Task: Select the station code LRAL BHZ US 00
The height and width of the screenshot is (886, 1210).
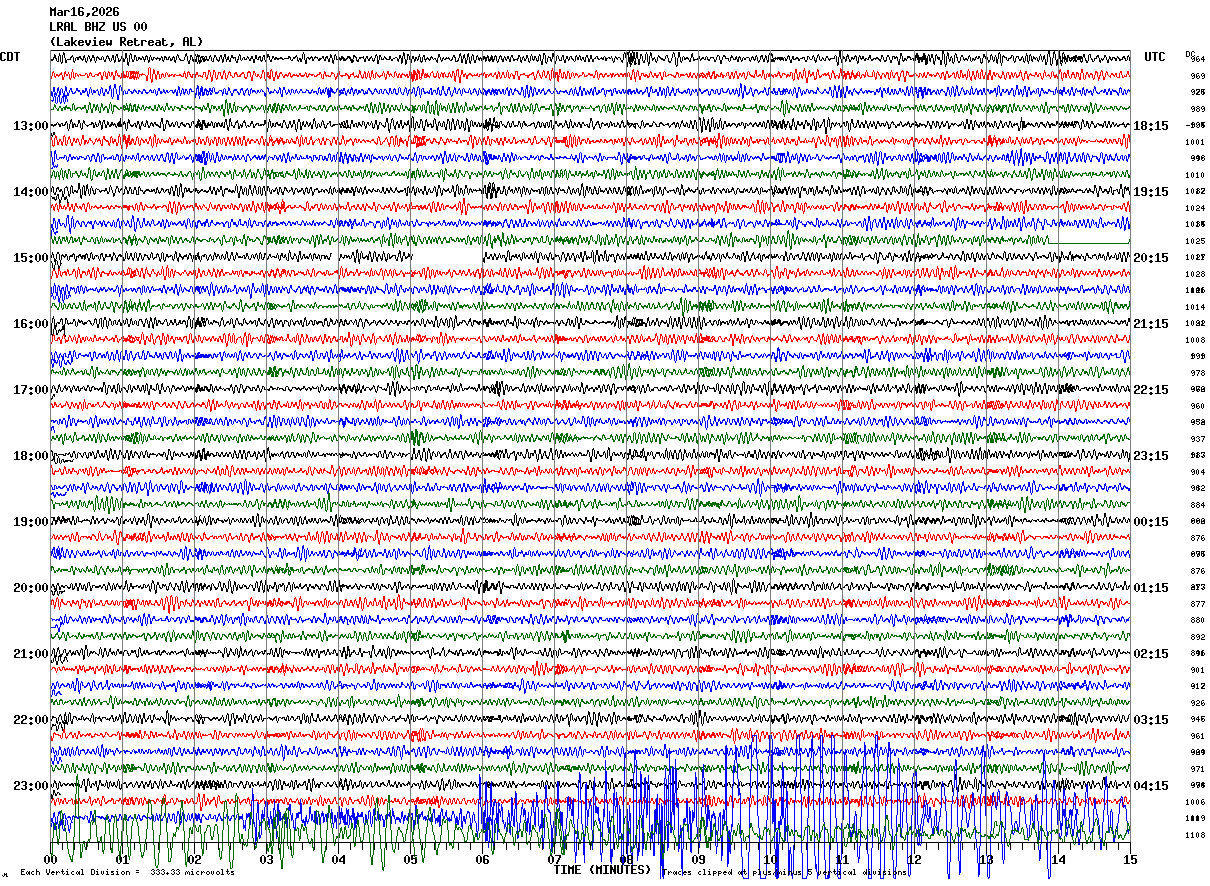Action: tap(98, 27)
